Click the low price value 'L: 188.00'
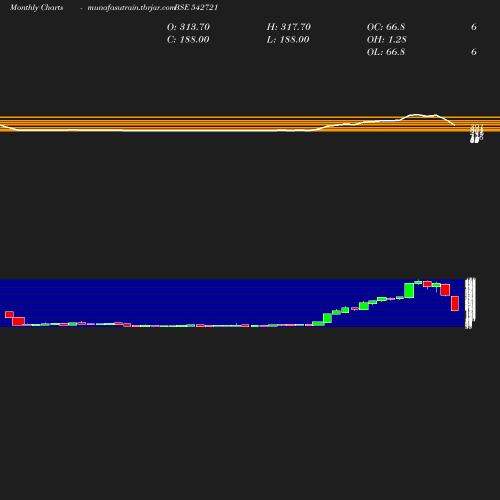Image resolution: width=500 pixels, height=500 pixels. [288, 40]
